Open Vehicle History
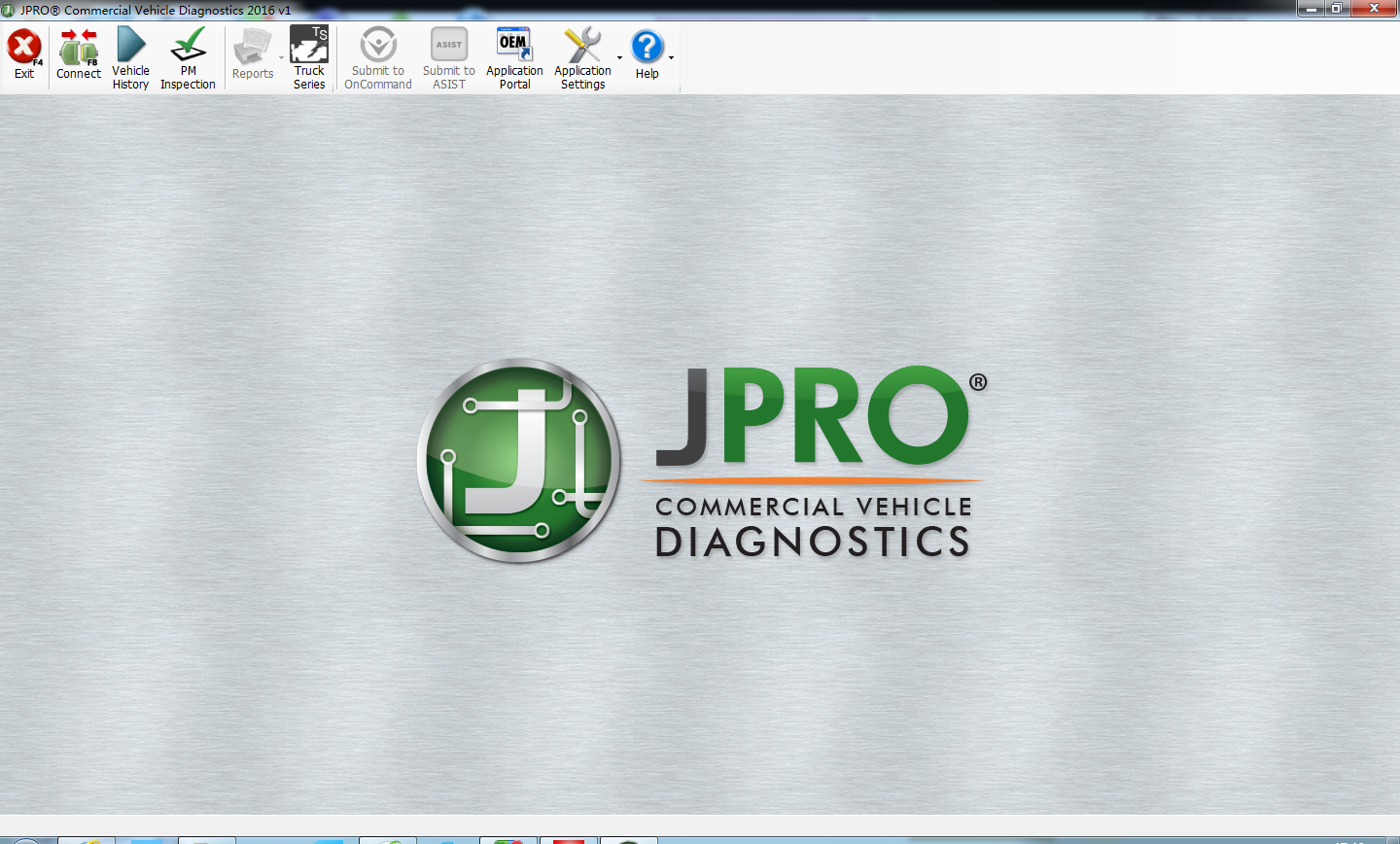 click(130, 58)
